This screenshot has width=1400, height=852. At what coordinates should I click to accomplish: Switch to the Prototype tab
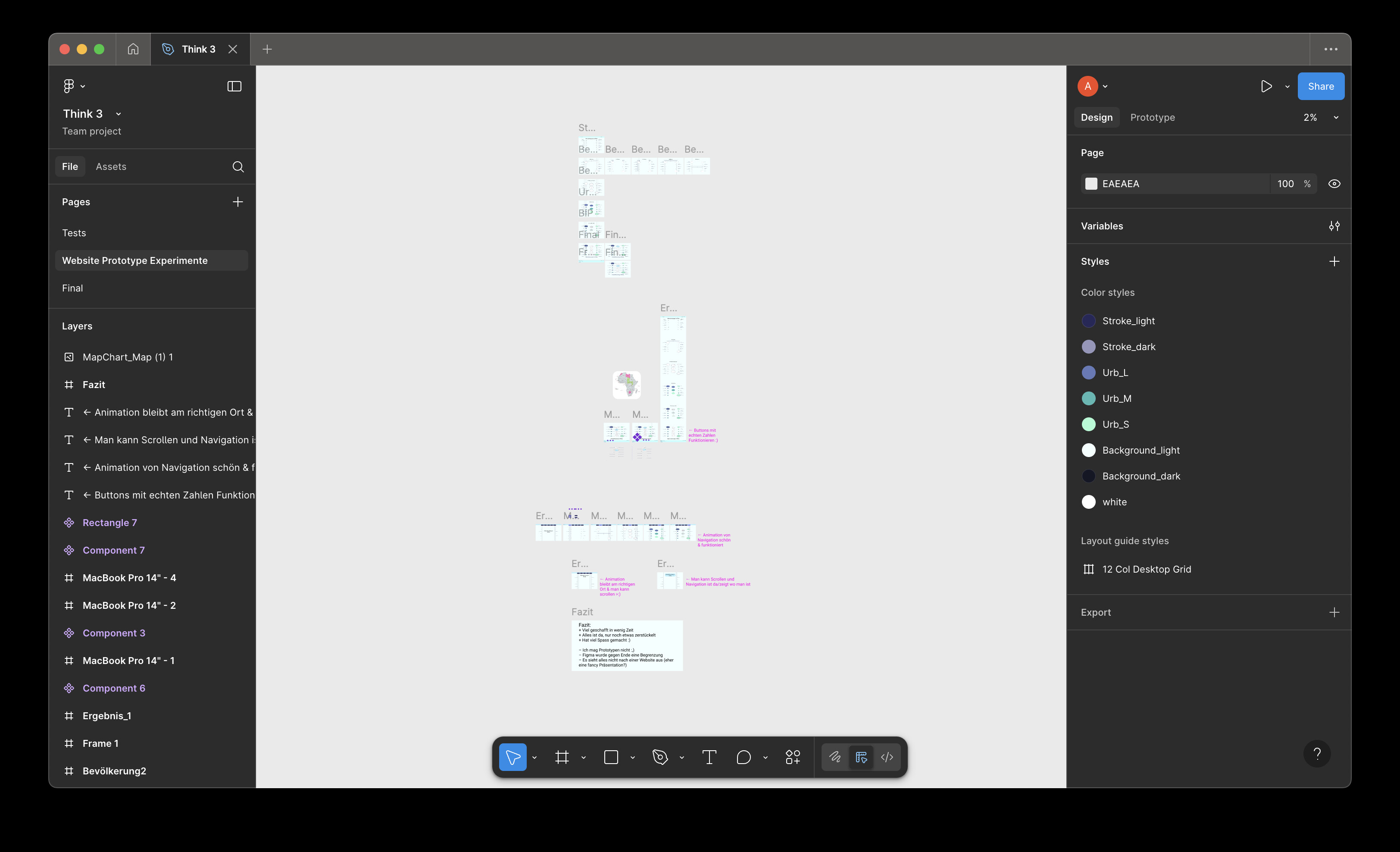point(1152,117)
